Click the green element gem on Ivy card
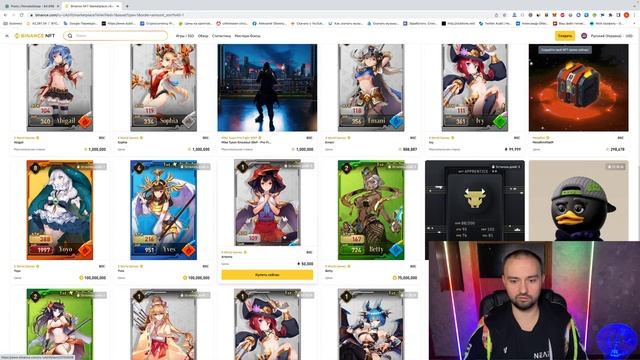Image resolution: width=640 pixels, height=360 pixels. tap(500, 122)
